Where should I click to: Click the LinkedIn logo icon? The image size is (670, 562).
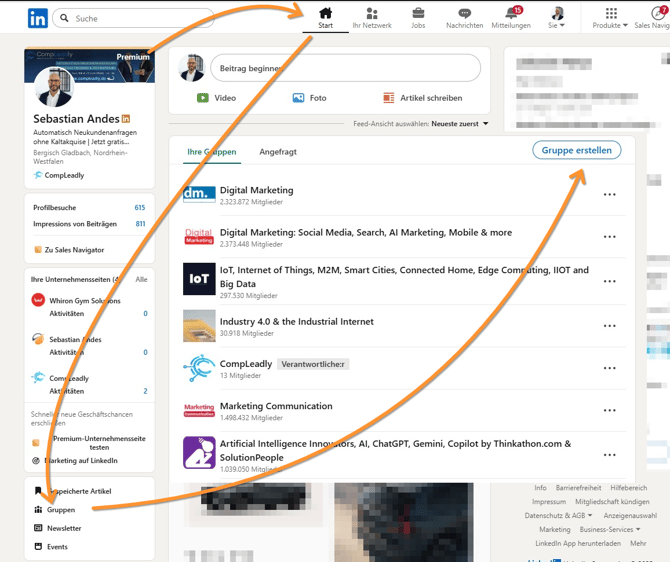click(x=37, y=18)
